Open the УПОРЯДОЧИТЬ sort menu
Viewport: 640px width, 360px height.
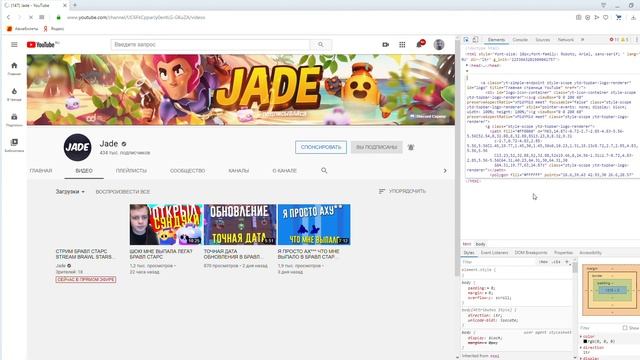(402, 191)
